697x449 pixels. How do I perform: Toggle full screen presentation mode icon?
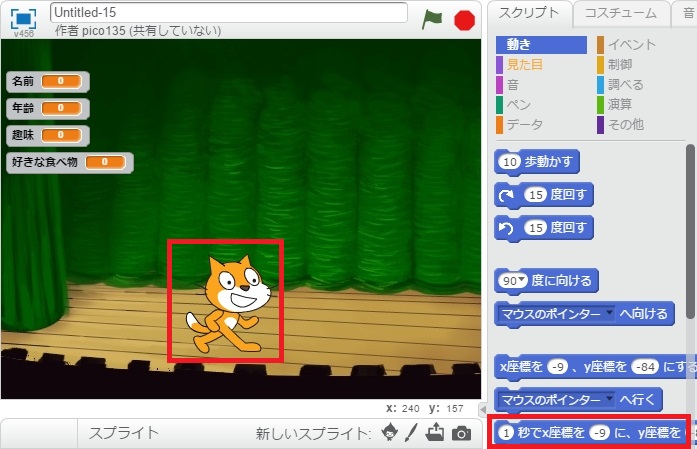coord(23,19)
